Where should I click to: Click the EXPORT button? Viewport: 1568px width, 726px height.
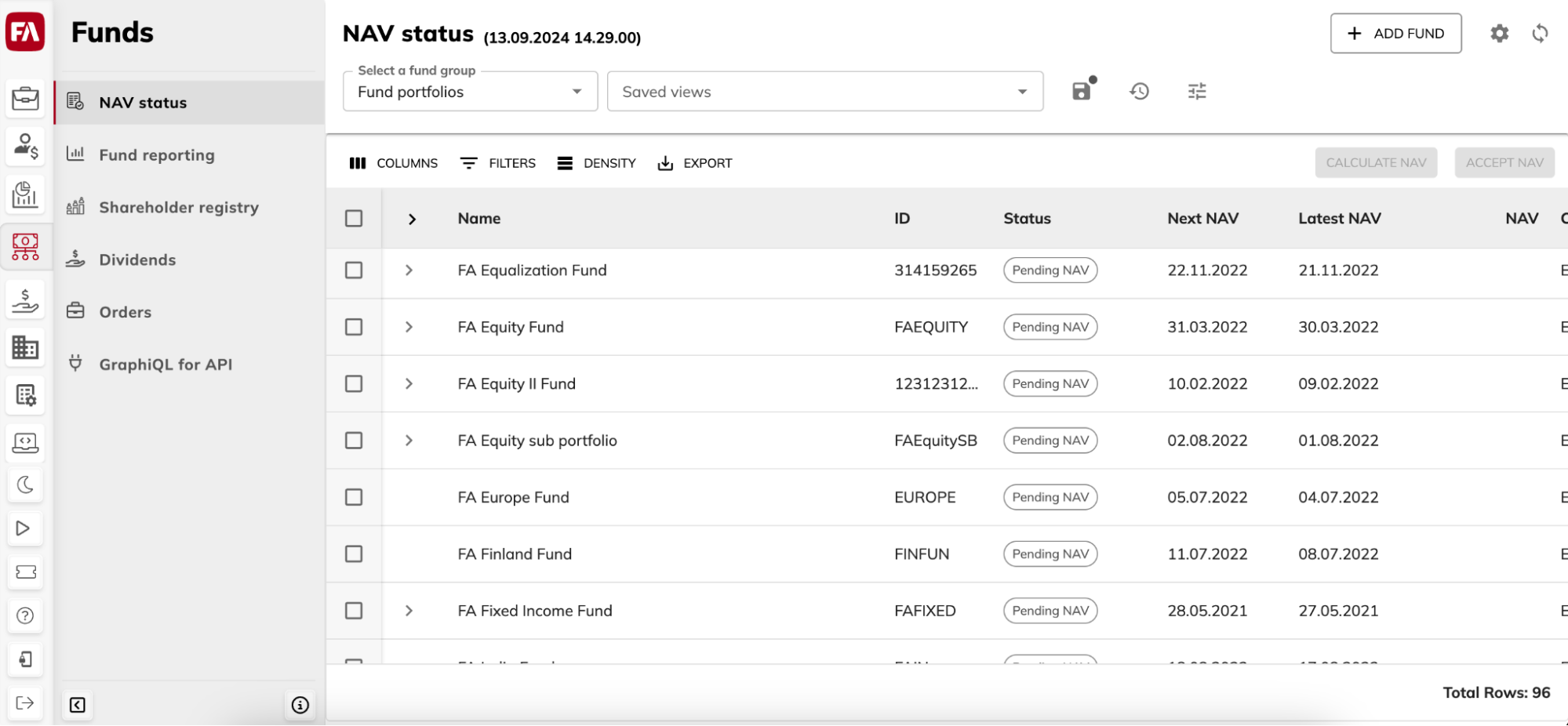coord(695,163)
